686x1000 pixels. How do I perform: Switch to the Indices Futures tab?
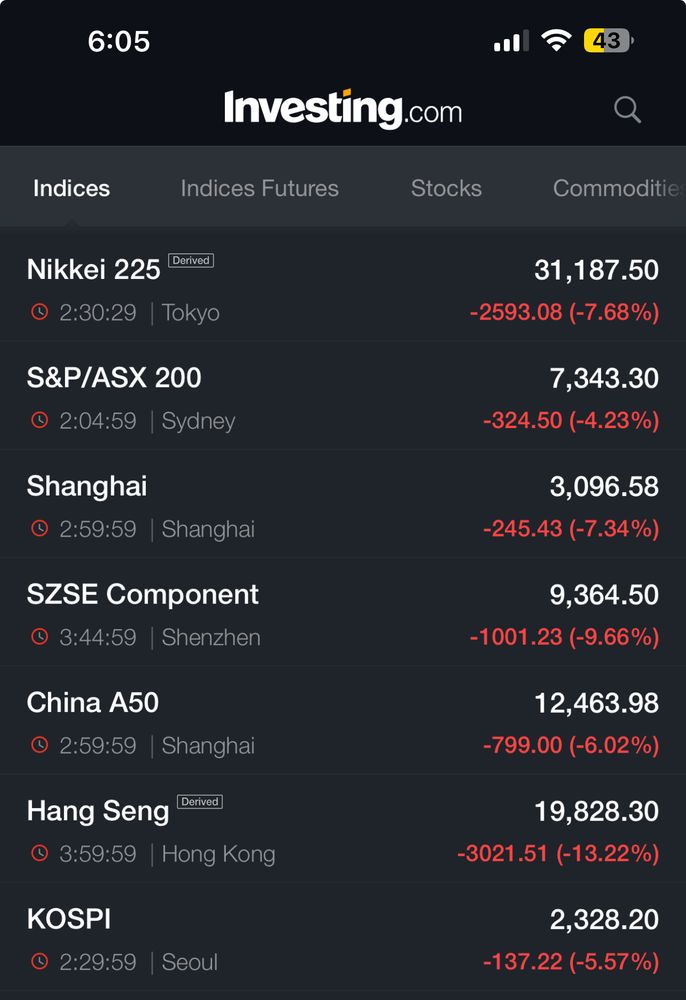(x=259, y=188)
